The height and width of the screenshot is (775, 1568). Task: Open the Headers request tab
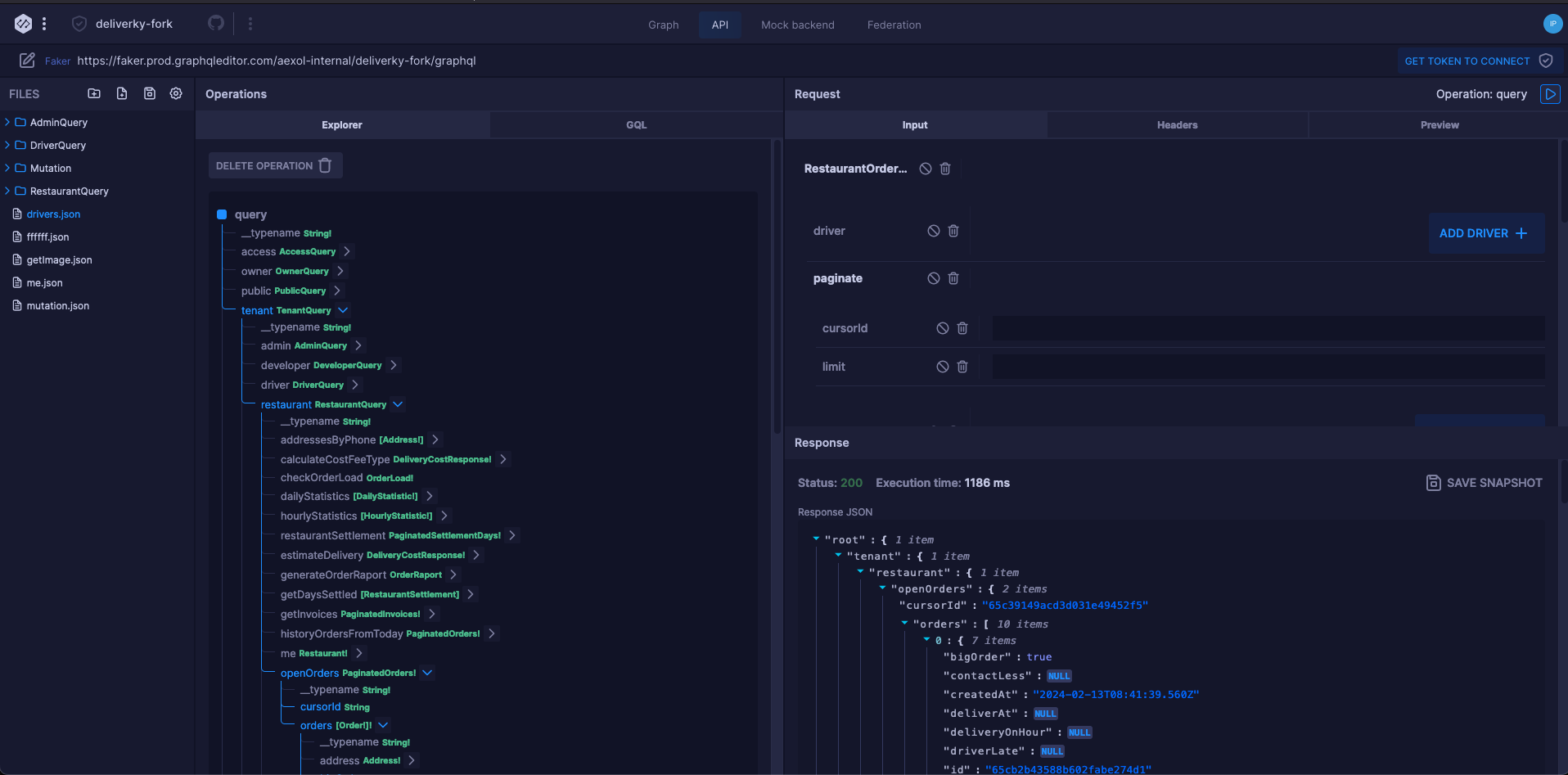click(1177, 124)
